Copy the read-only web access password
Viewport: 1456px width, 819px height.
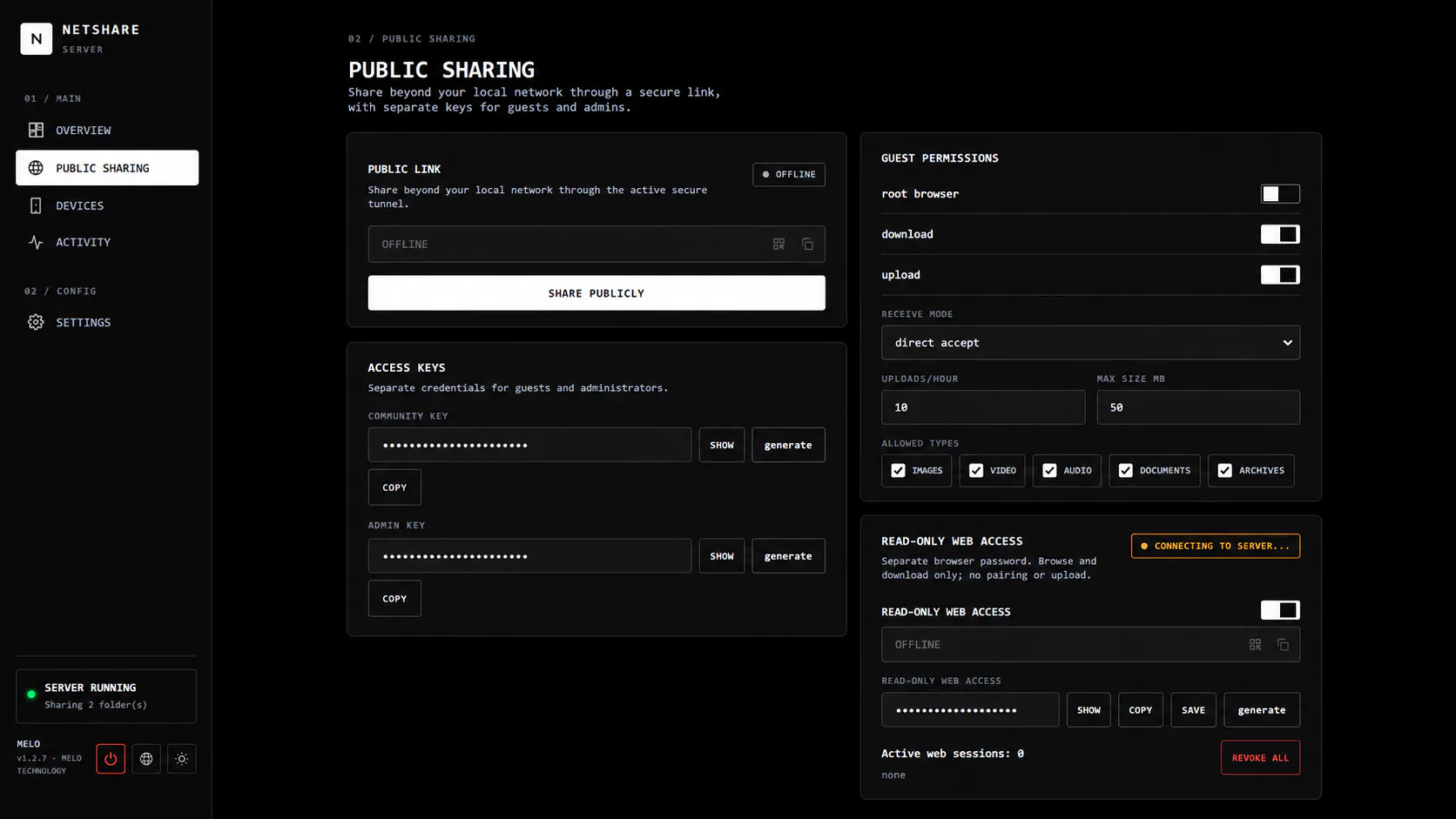pos(1141,710)
